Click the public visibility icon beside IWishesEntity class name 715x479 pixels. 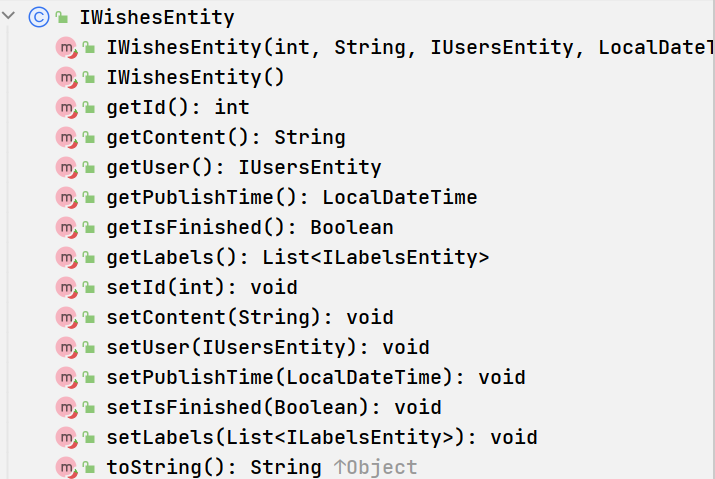click(x=62, y=18)
